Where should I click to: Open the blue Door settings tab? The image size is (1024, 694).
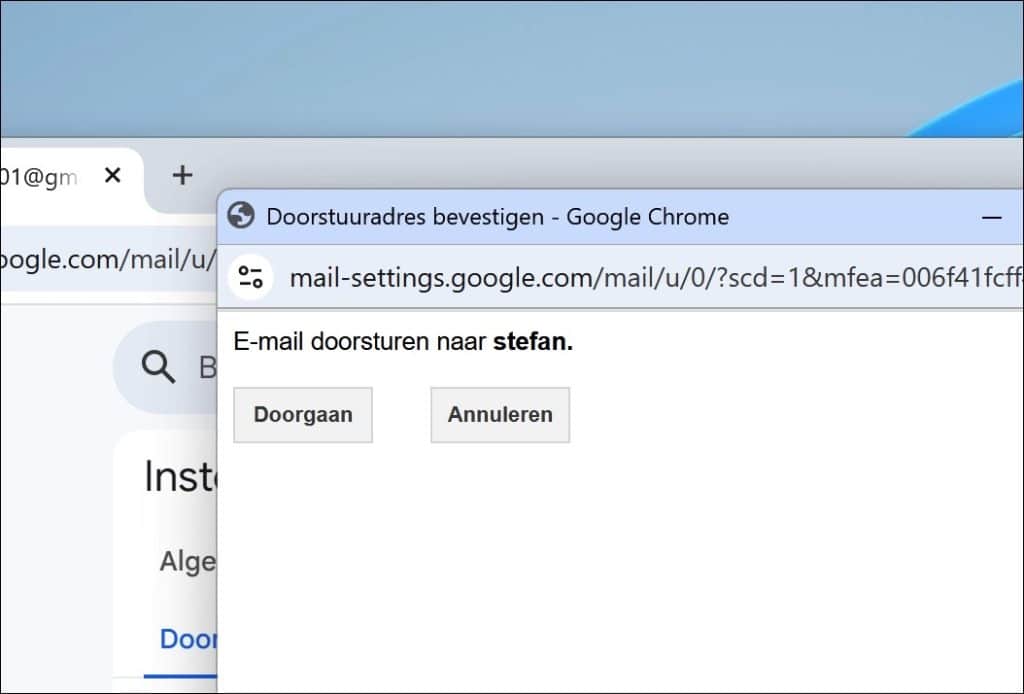(188, 639)
